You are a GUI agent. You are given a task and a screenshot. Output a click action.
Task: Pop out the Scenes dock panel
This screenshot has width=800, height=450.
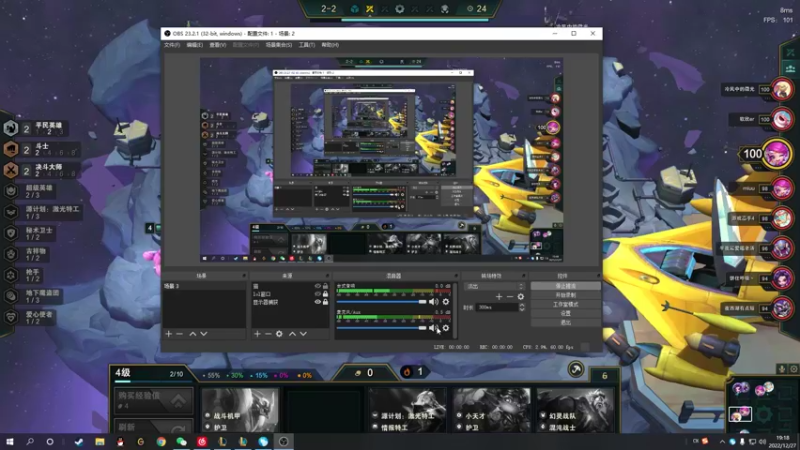pyautogui.click(x=244, y=276)
